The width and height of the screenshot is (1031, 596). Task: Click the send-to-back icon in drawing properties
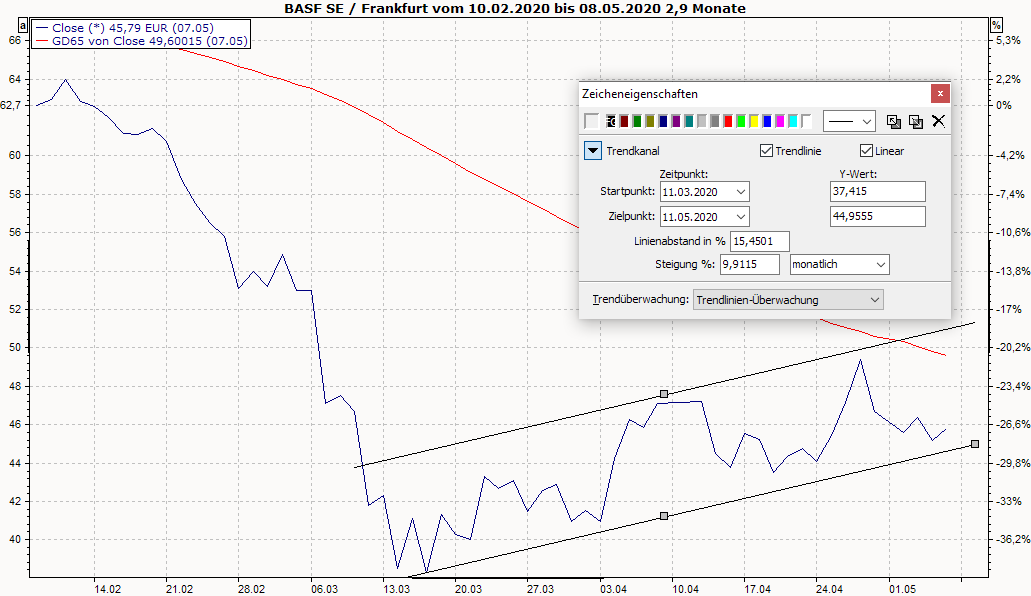click(916, 121)
